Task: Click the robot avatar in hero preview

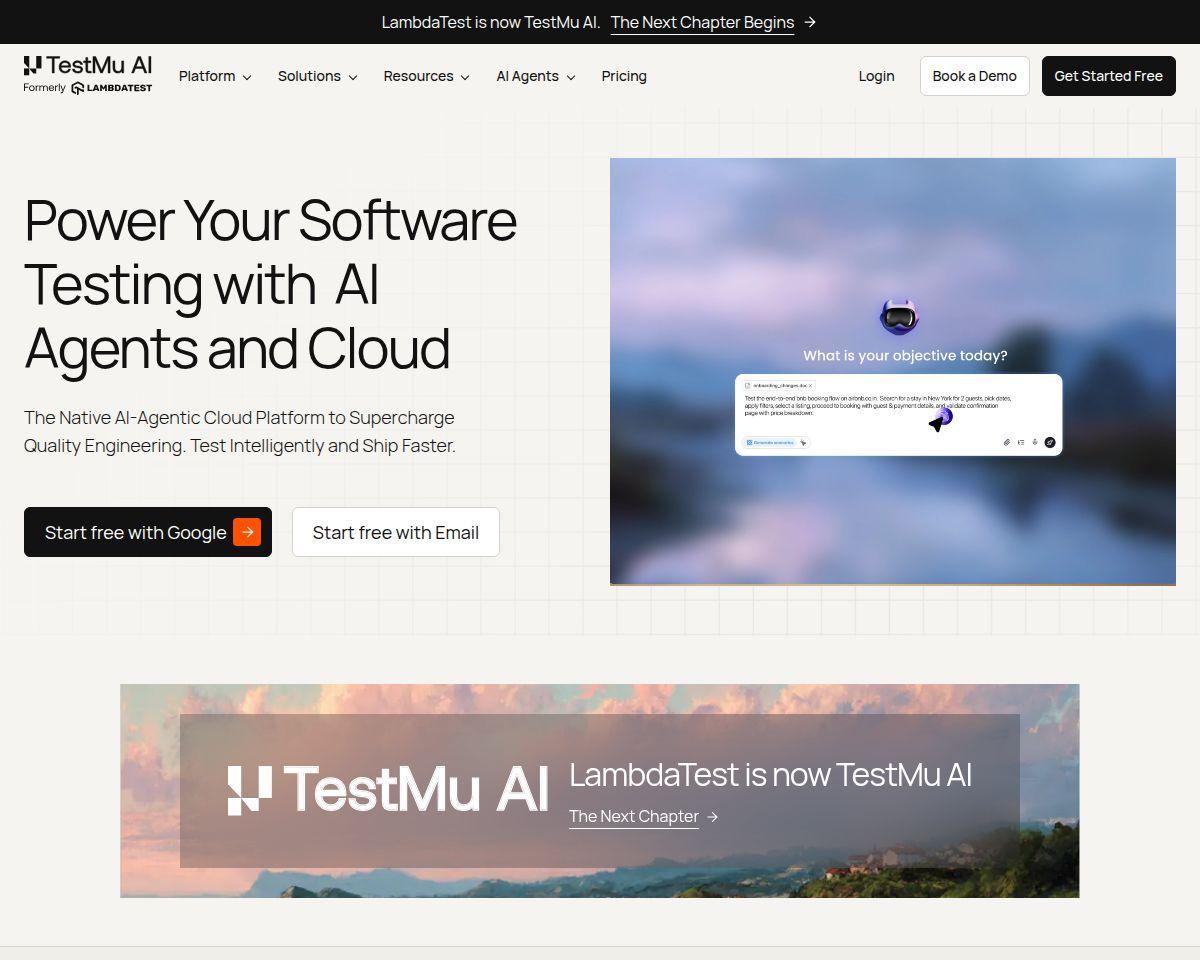Action: 899,318
